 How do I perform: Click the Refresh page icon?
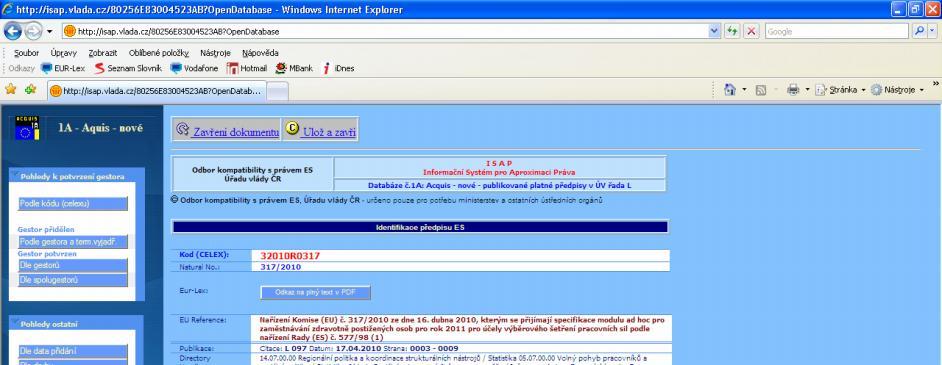tap(732, 31)
